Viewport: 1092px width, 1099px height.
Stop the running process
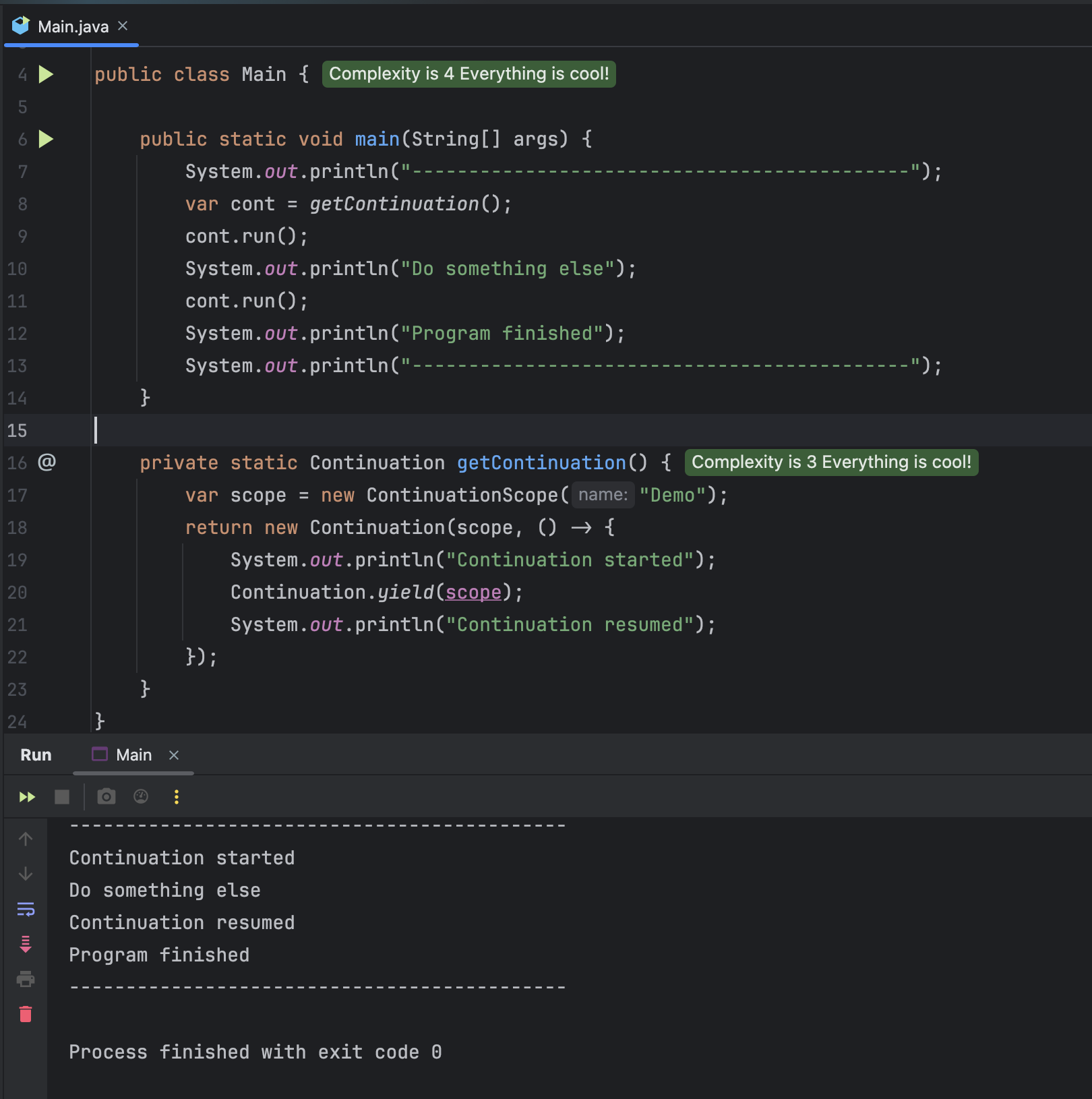(x=62, y=797)
